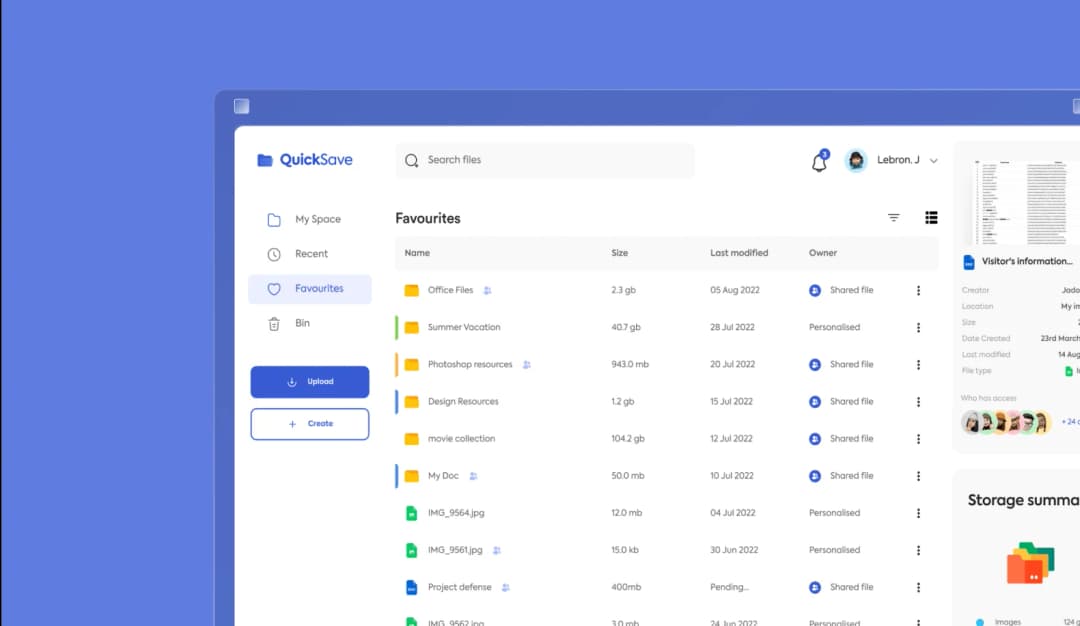Viewport: 1080px width, 626px height.
Task: Select My Space in the sidebar
Action: 300,218
